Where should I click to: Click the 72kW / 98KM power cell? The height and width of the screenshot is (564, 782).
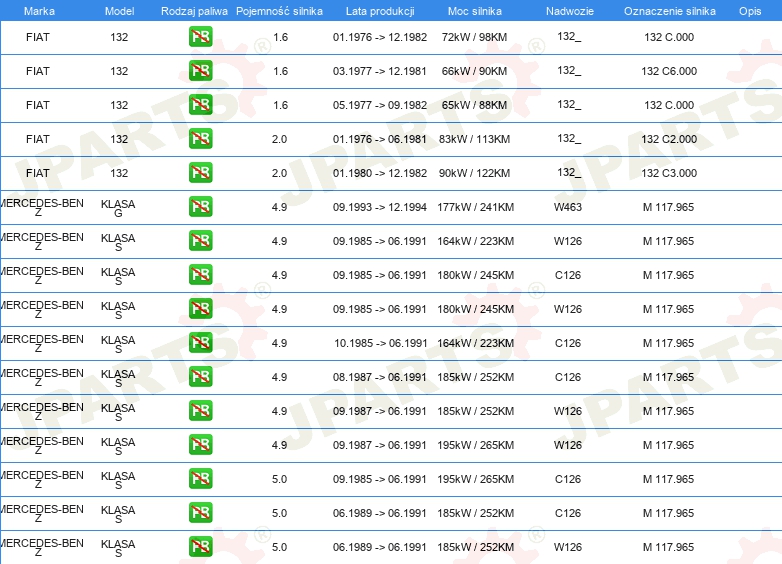tap(474, 37)
